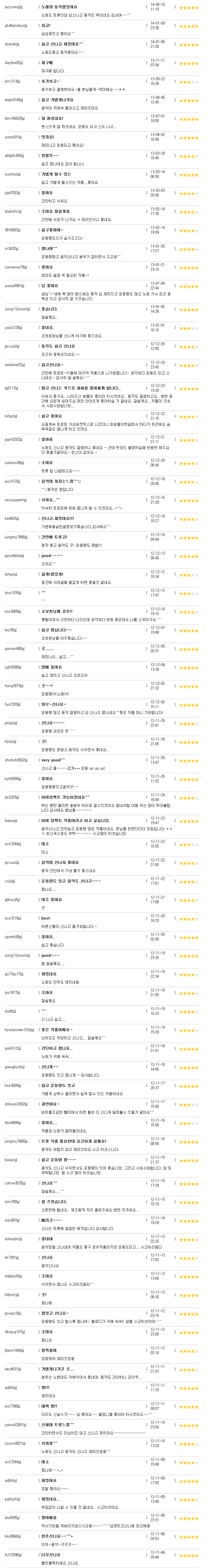The image size is (214, 1568).
Task: Open the review titled 'best' by kce7219
Action: point(45,918)
